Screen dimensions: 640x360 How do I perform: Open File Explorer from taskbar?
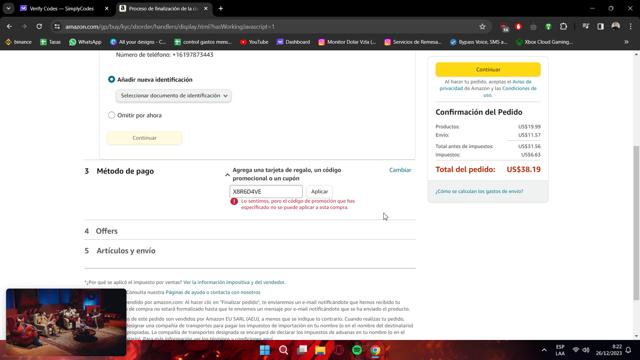pos(320,350)
